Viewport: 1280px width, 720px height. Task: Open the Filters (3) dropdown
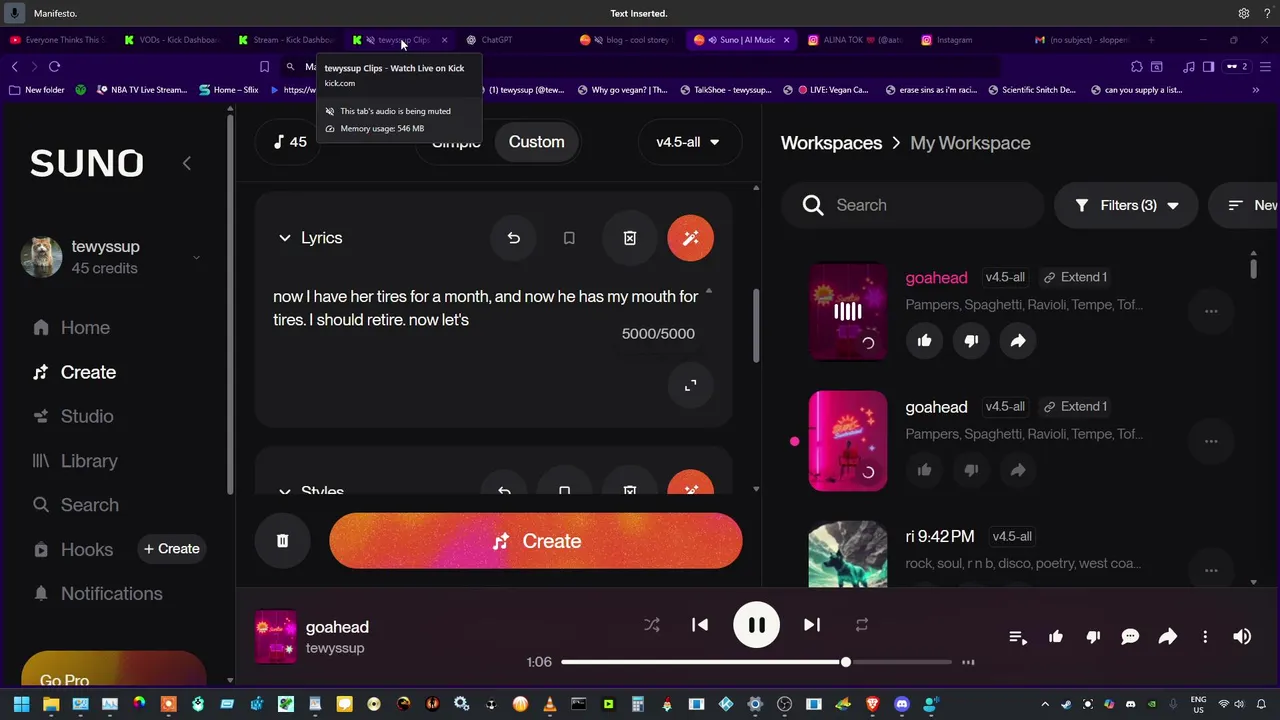pyautogui.click(x=1126, y=205)
